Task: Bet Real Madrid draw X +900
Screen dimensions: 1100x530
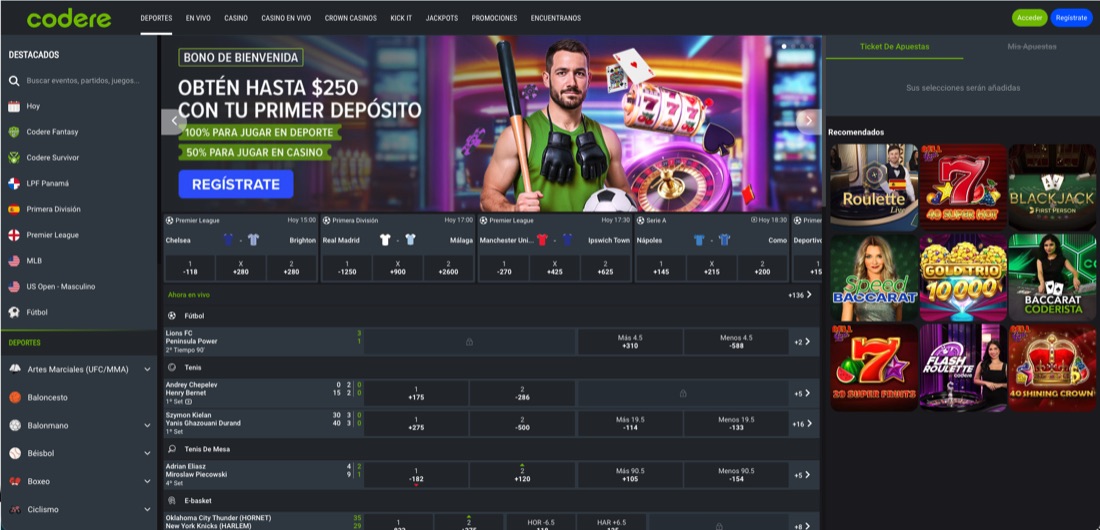Action: (x=398, y=268)
